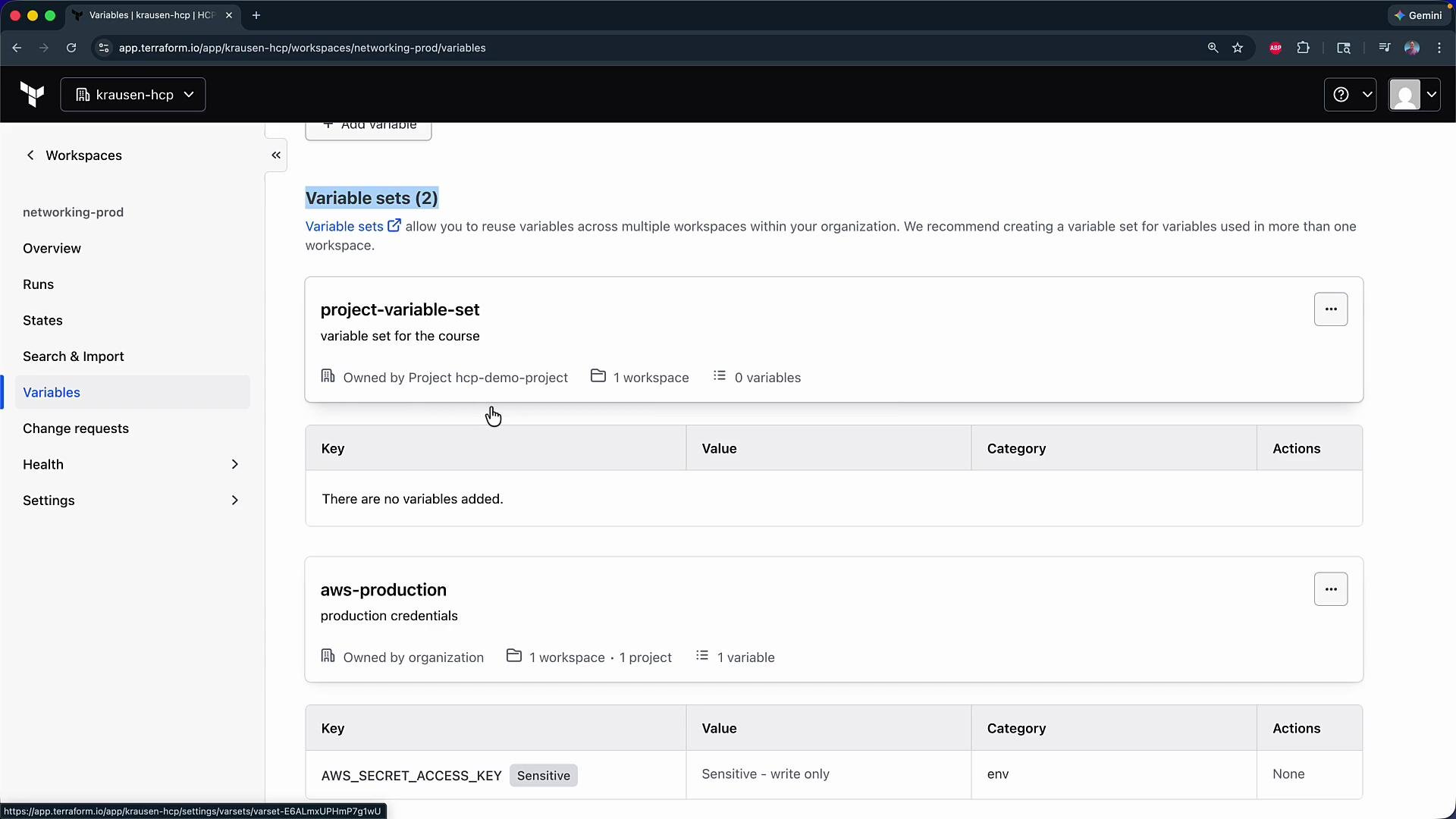This screenshot has width=1456, height=819.
Task: Click browser back arrow
Action: pyautogui.click(x=17, y=48)
